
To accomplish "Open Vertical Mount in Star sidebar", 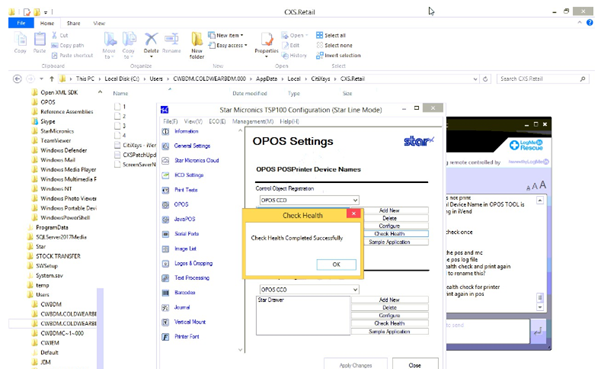I will [190, 321].
